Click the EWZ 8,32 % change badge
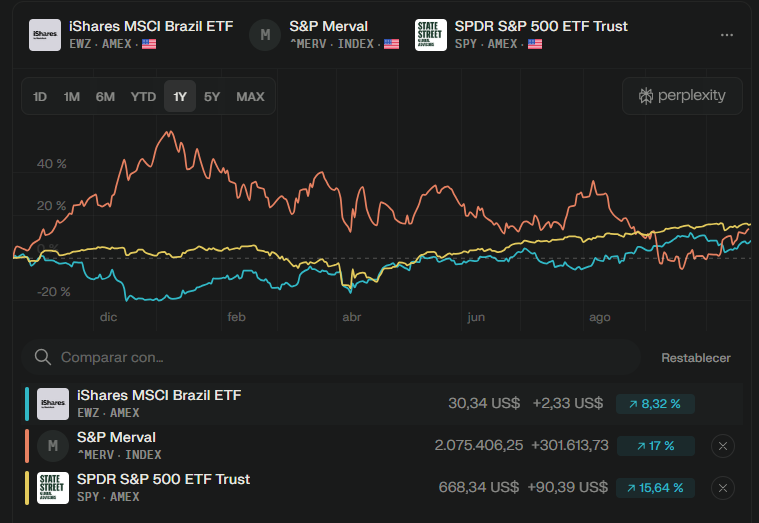 click(655, 404)
